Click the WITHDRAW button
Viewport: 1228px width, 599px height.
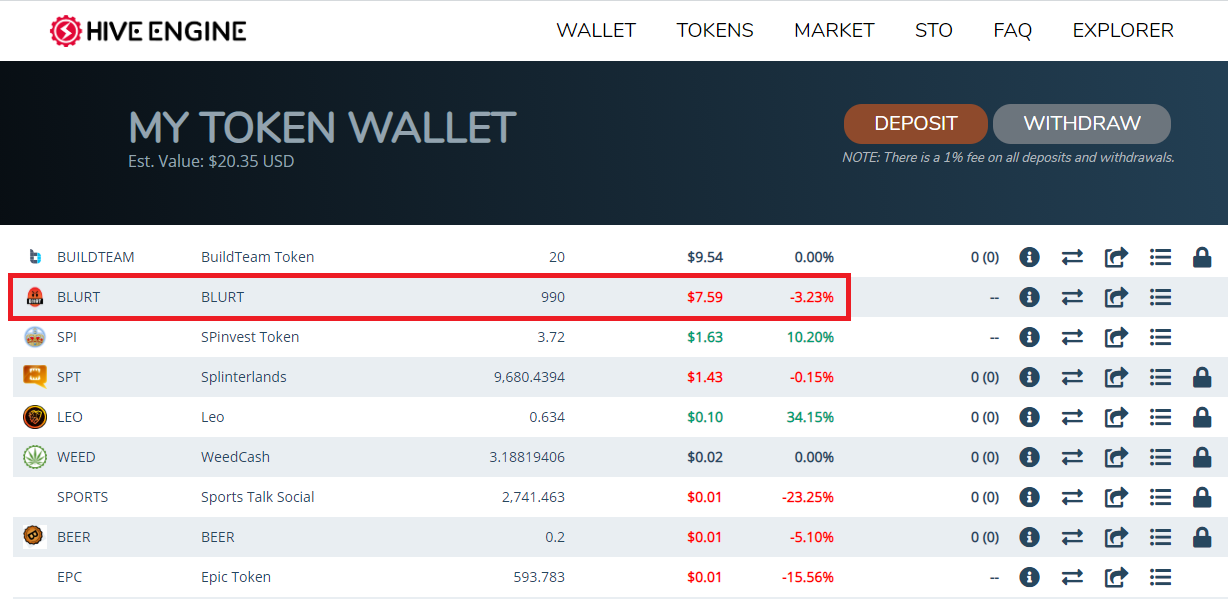point(1082,124)
